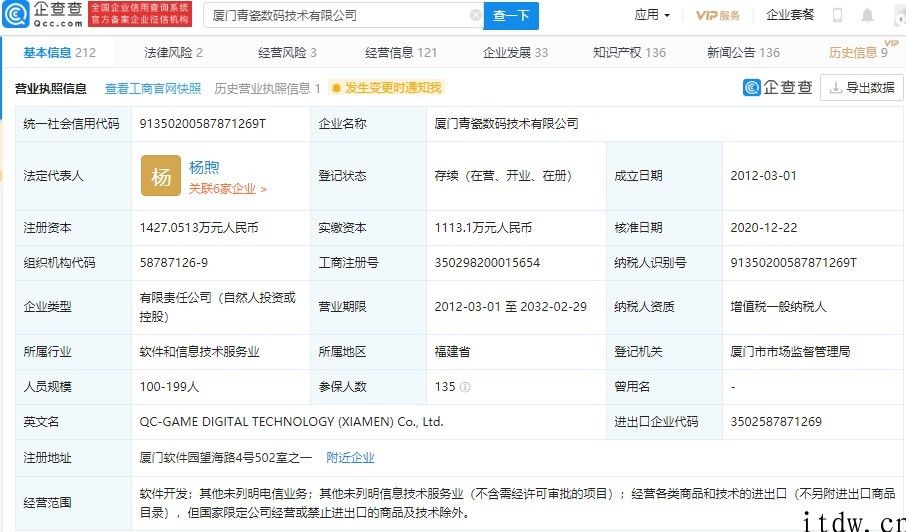Click organization code 58787126-9

pos(173,263)
